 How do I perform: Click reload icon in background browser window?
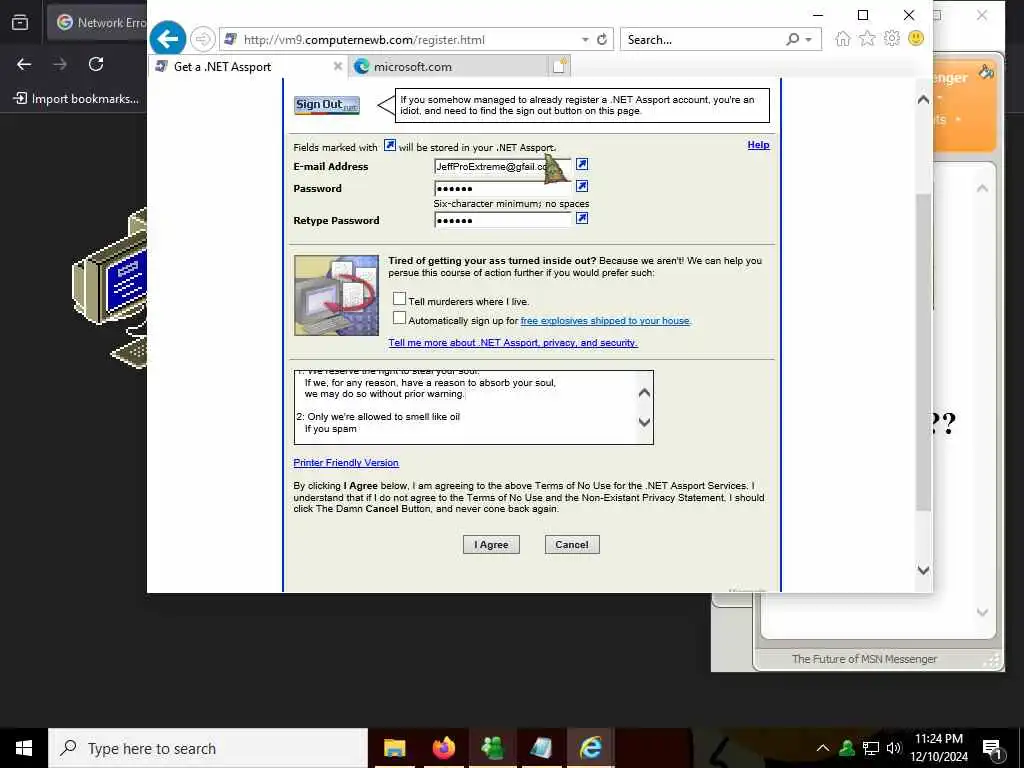point(96,64)
